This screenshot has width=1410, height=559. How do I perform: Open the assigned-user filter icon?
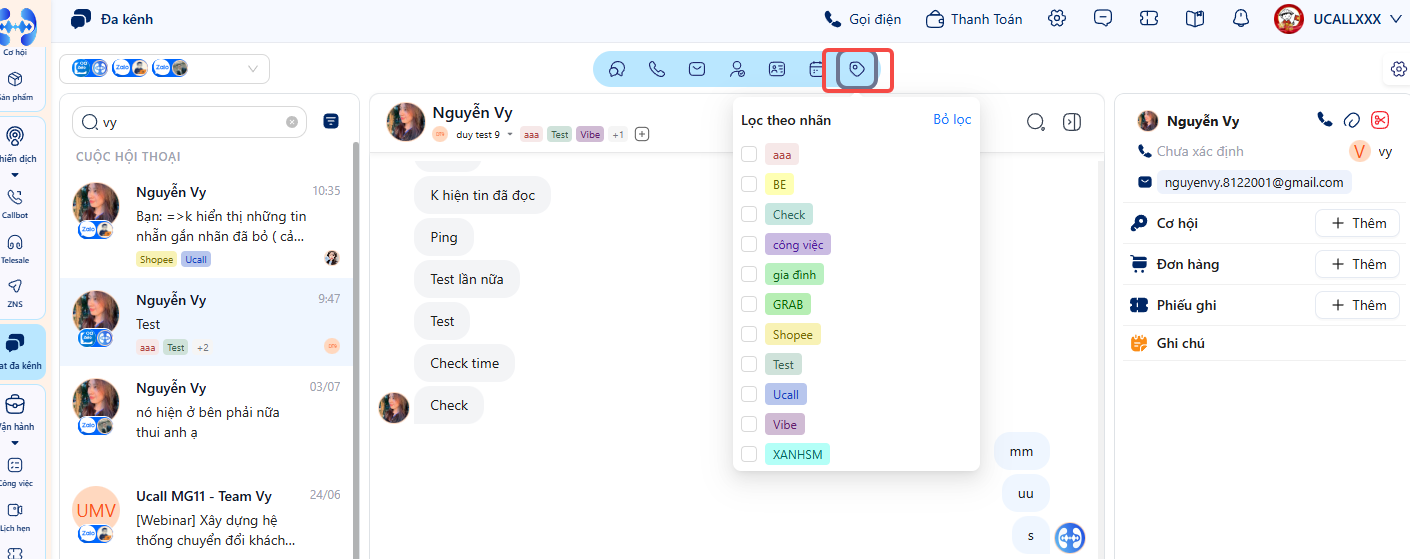737,69
